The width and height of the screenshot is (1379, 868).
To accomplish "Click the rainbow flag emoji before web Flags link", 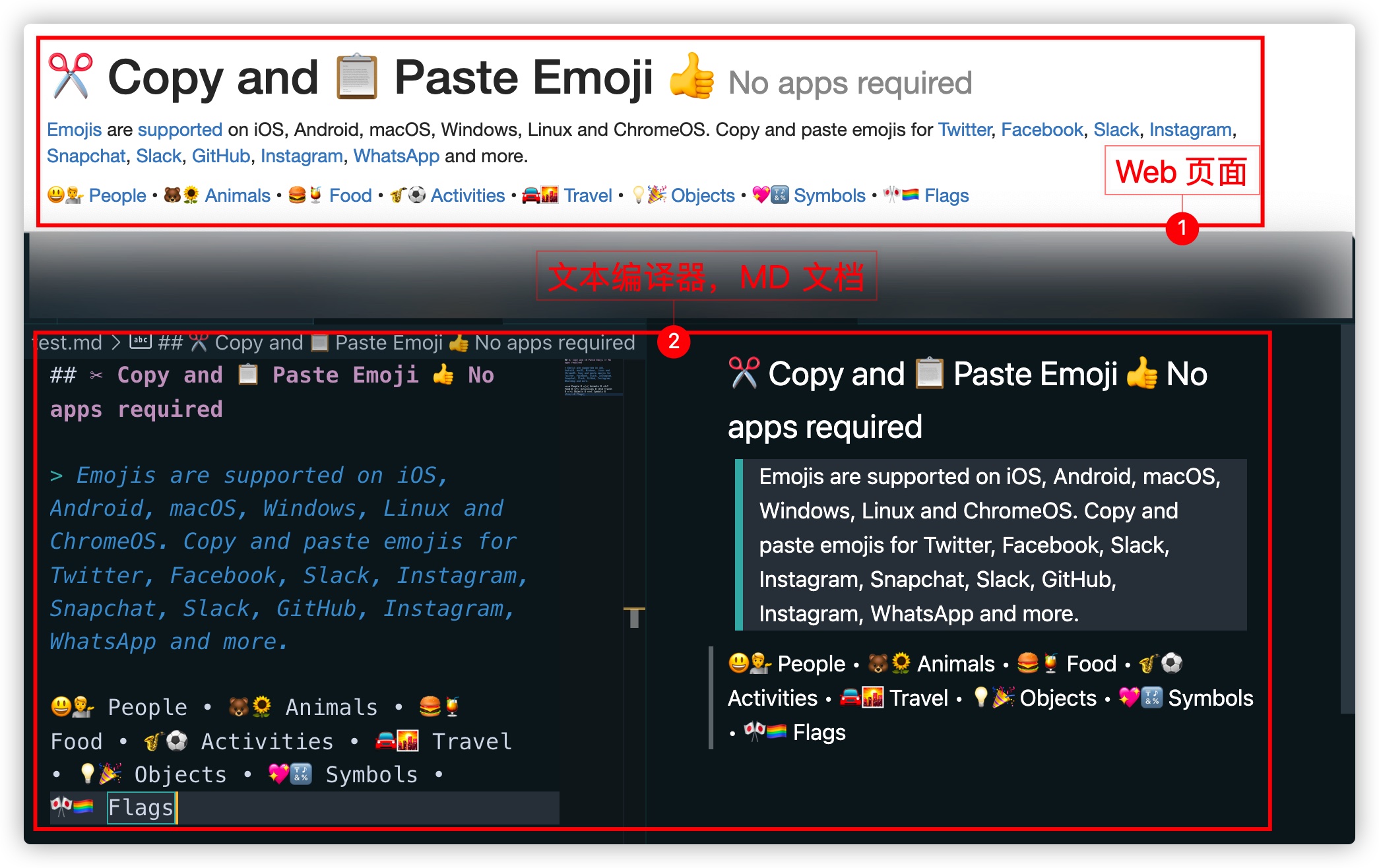I will (911, 195).
